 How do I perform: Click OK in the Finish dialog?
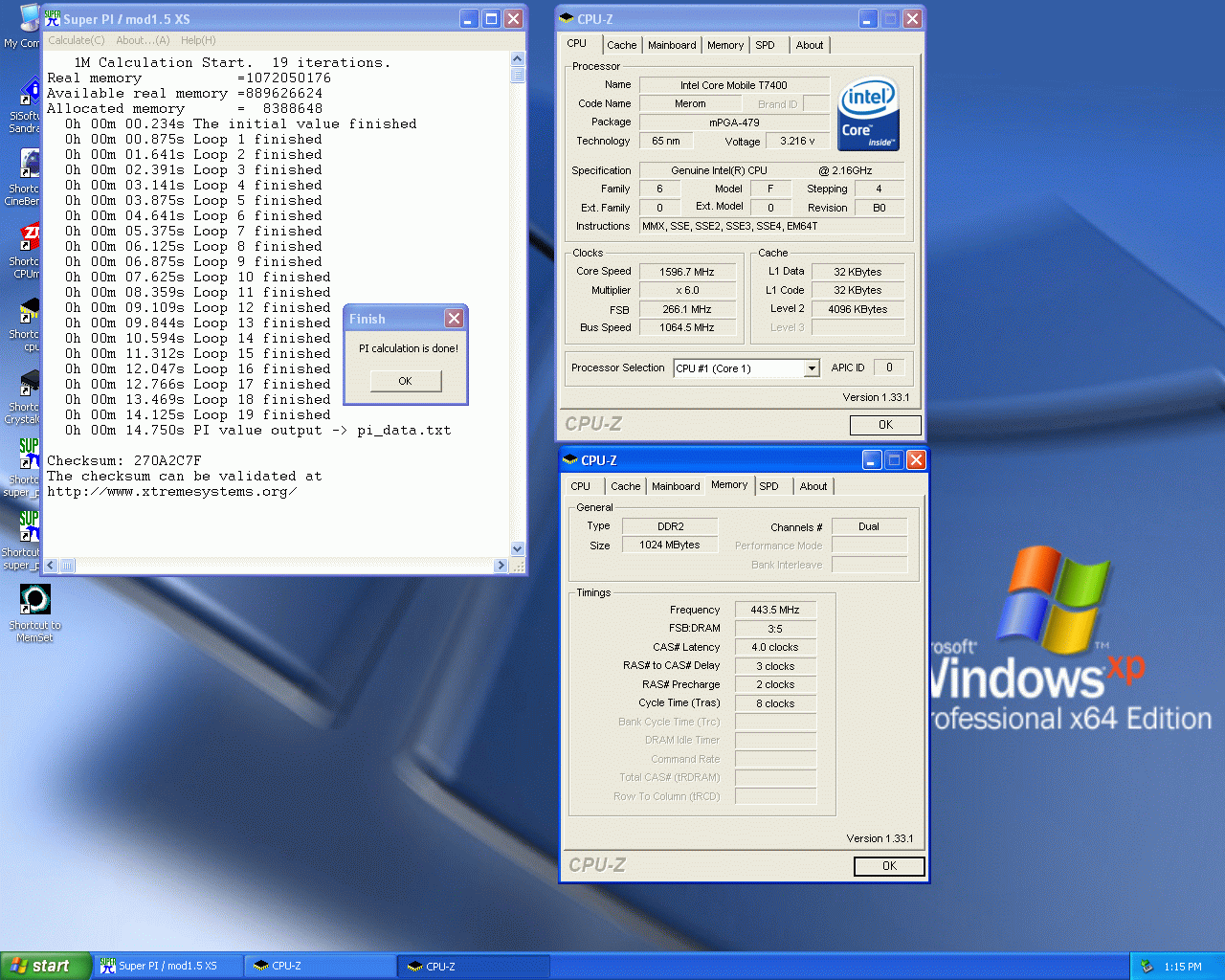[x=406, y=381]
